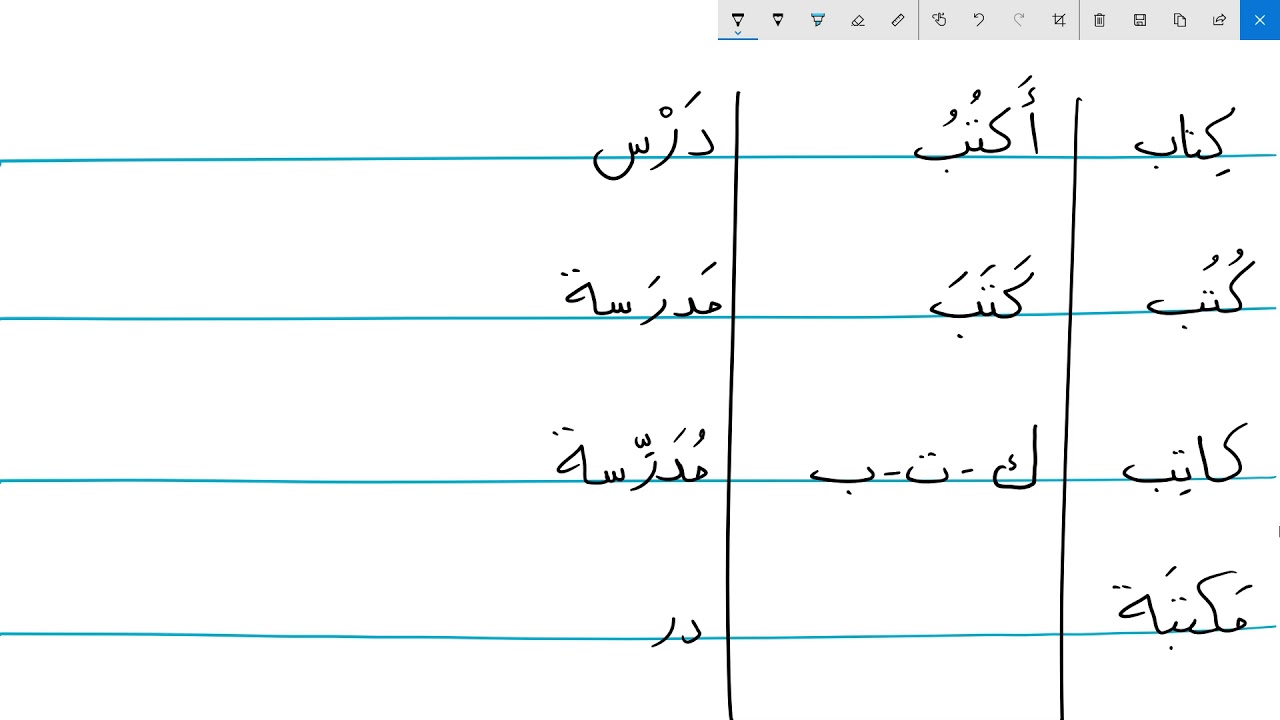Activate the crop tool

point(1059,20)
